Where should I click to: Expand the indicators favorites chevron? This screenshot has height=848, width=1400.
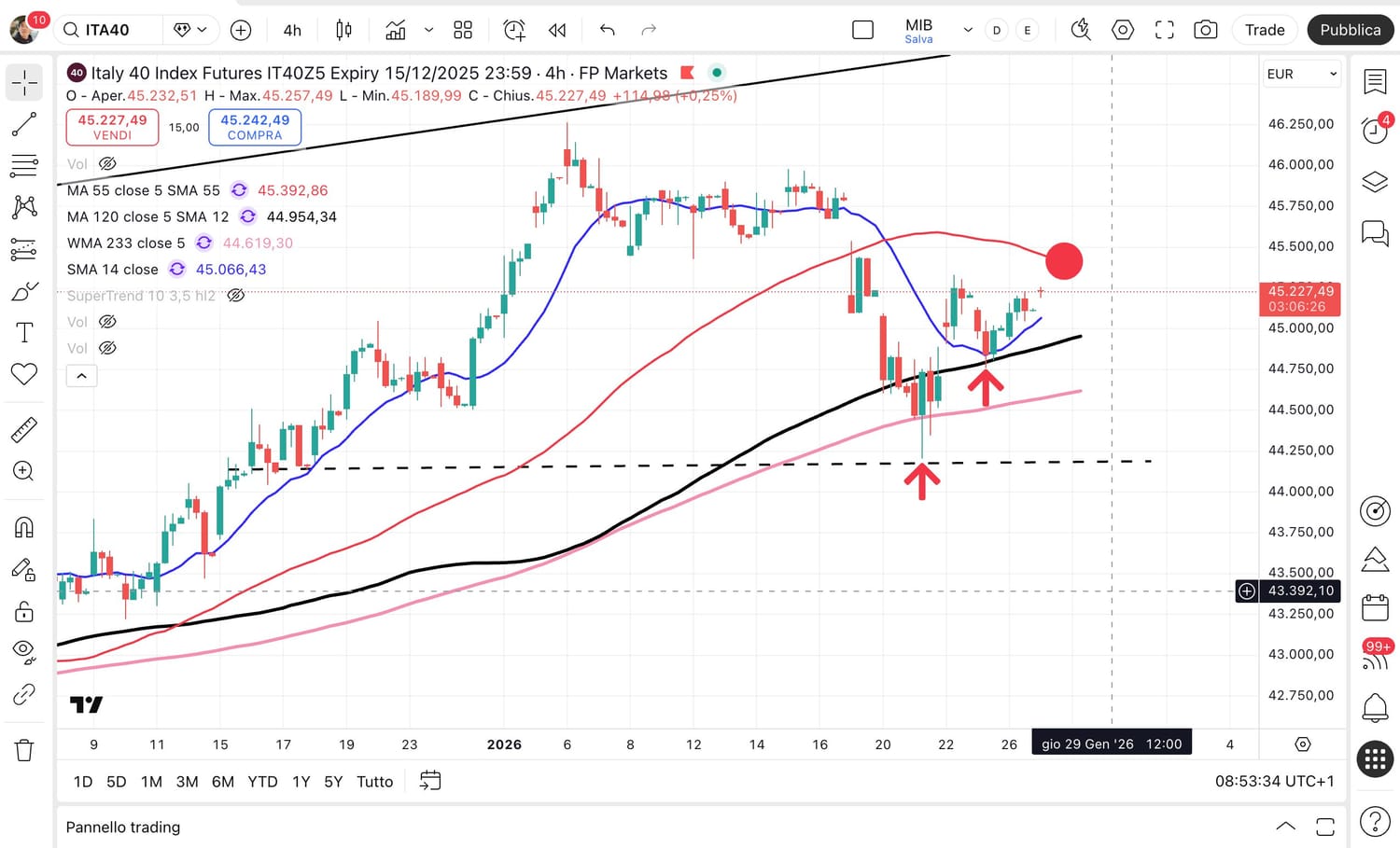tap(429, 30)
